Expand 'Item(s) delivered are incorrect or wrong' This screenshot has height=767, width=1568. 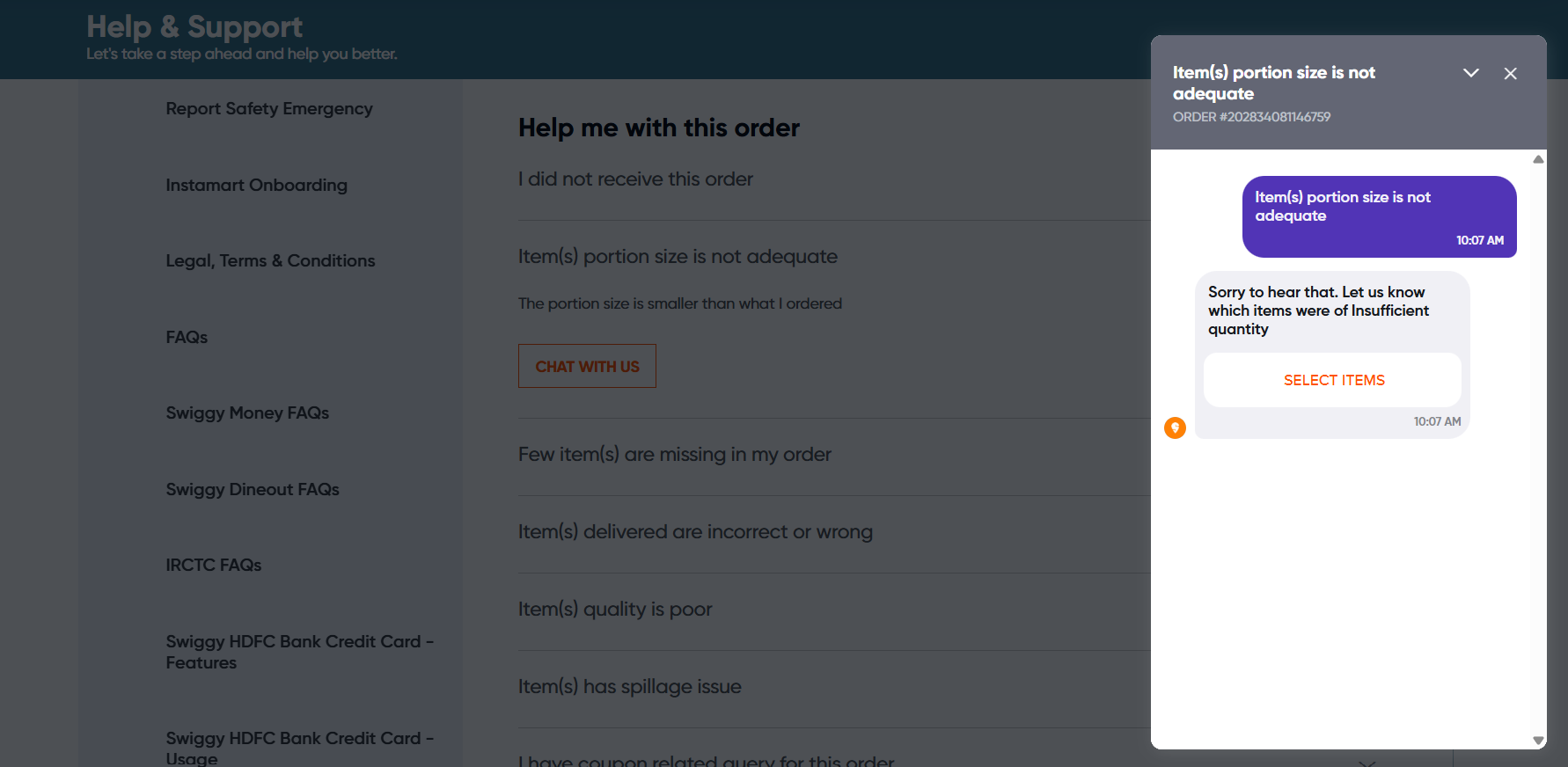tap(694, 532)
